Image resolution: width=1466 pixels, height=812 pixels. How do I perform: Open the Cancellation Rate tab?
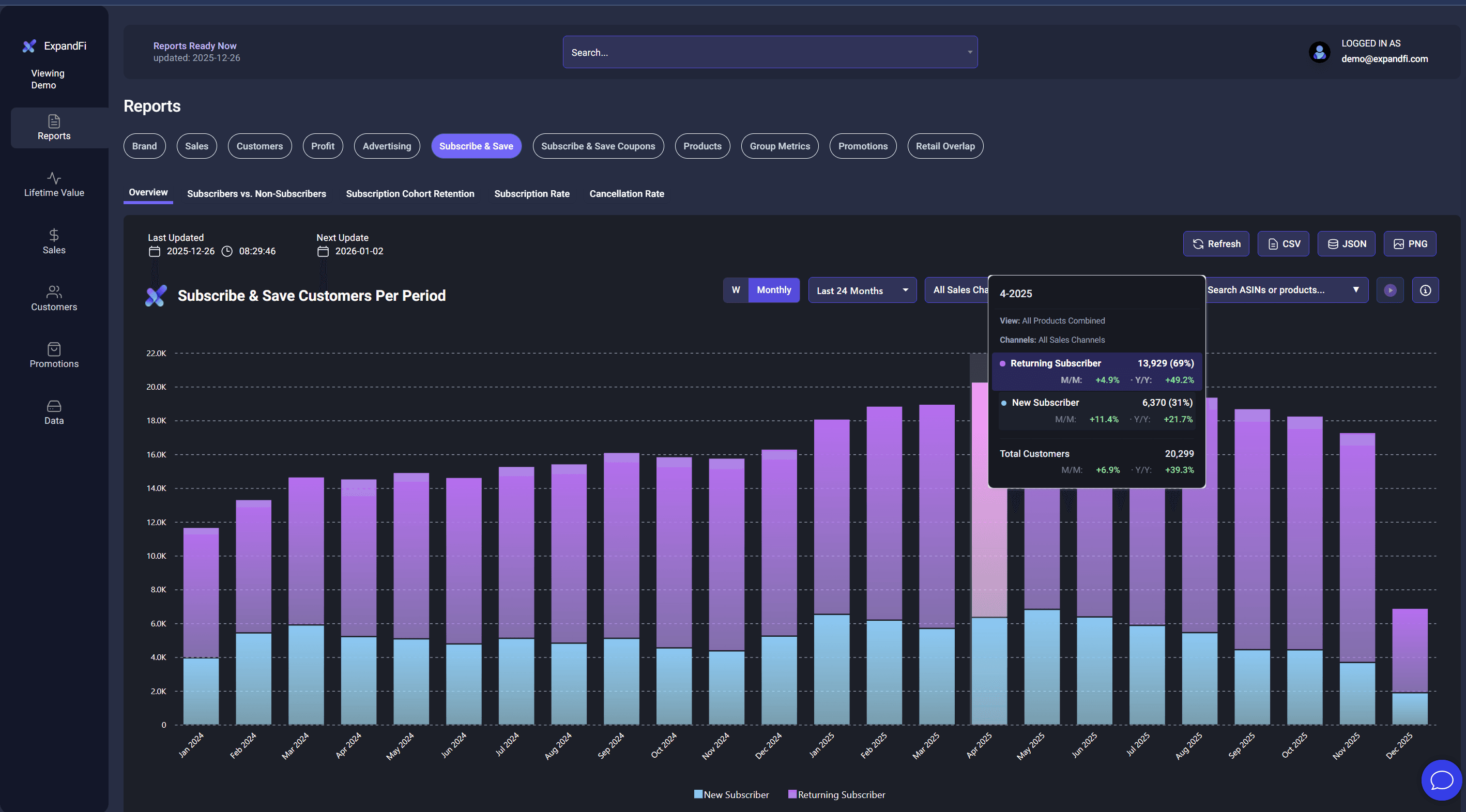coord(627,193)
